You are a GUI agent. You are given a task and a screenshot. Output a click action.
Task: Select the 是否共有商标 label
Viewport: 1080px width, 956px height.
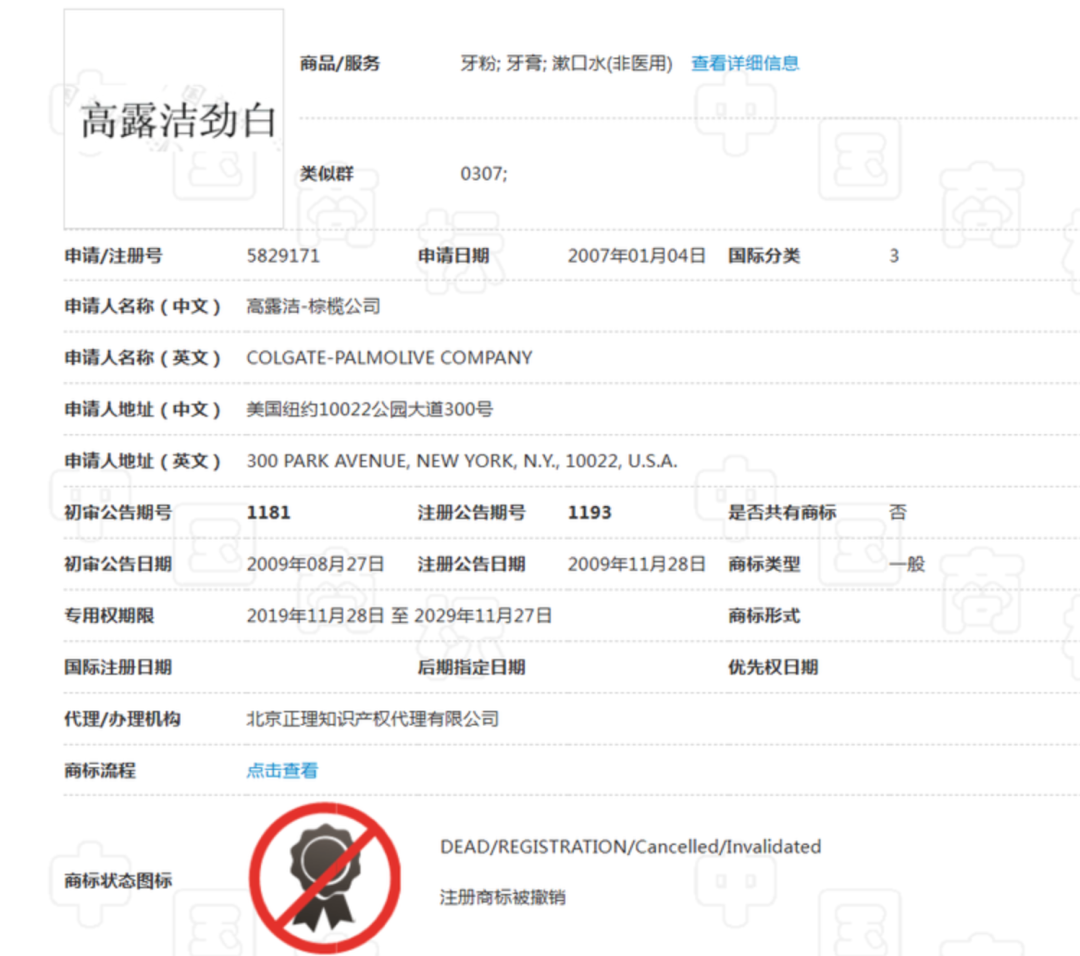point(782,512)
